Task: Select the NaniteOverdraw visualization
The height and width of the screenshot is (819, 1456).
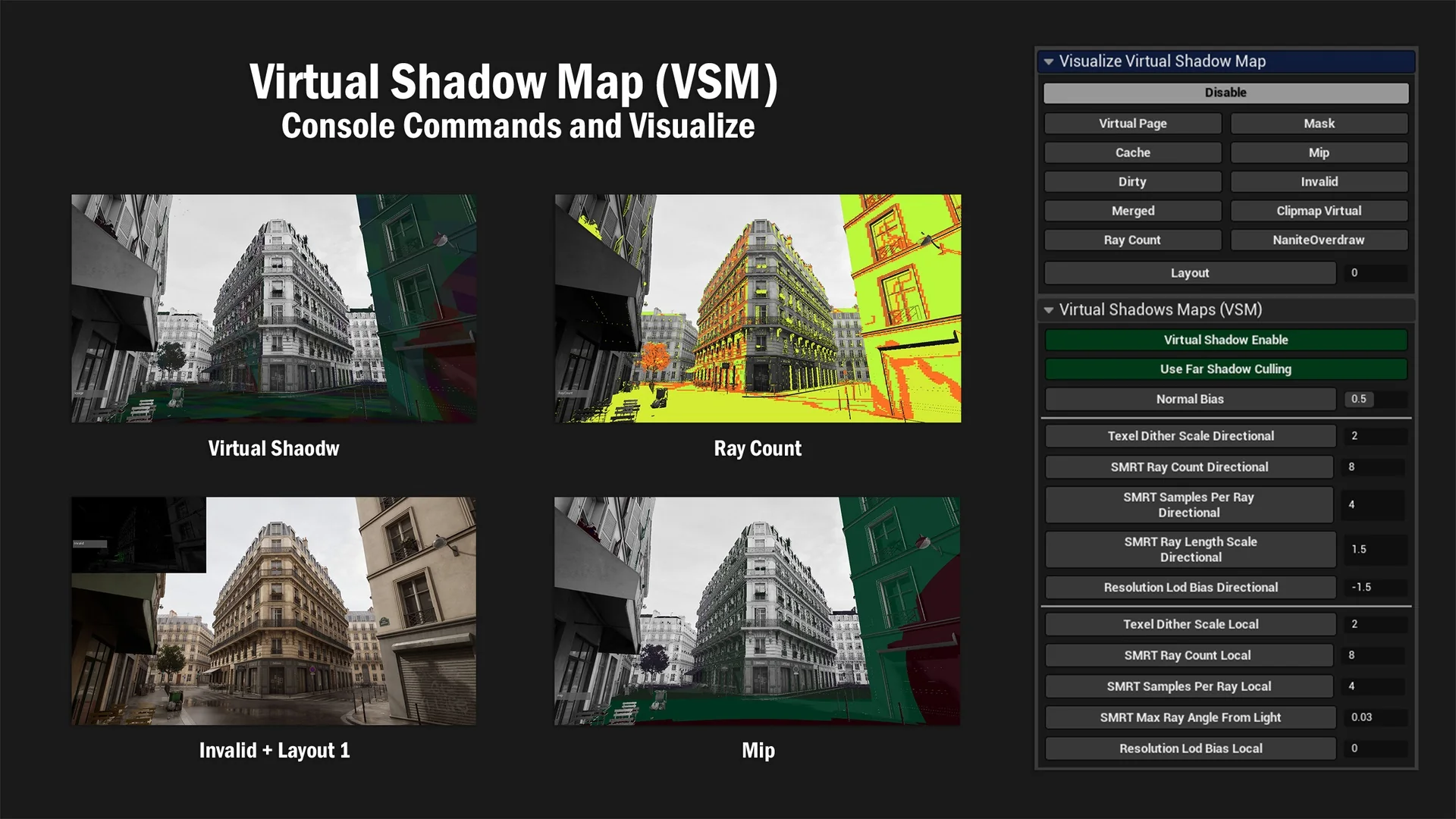Action: click(x=1319, y=240)
